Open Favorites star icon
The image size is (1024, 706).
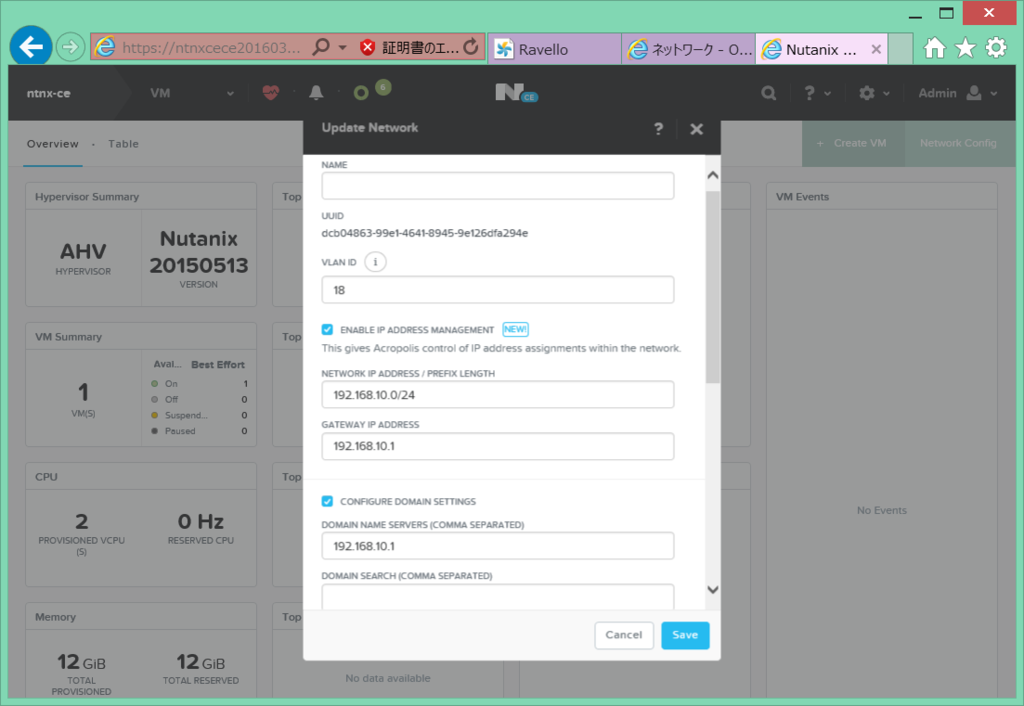tap(965, 48)
